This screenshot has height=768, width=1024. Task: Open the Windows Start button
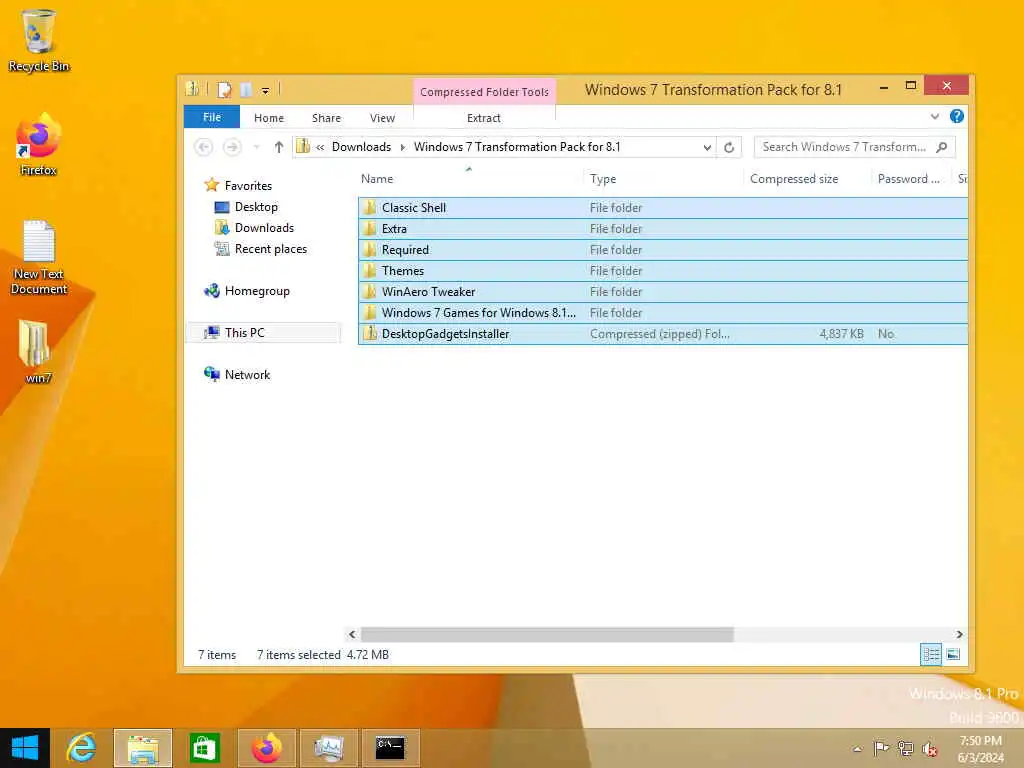point(25,748)
